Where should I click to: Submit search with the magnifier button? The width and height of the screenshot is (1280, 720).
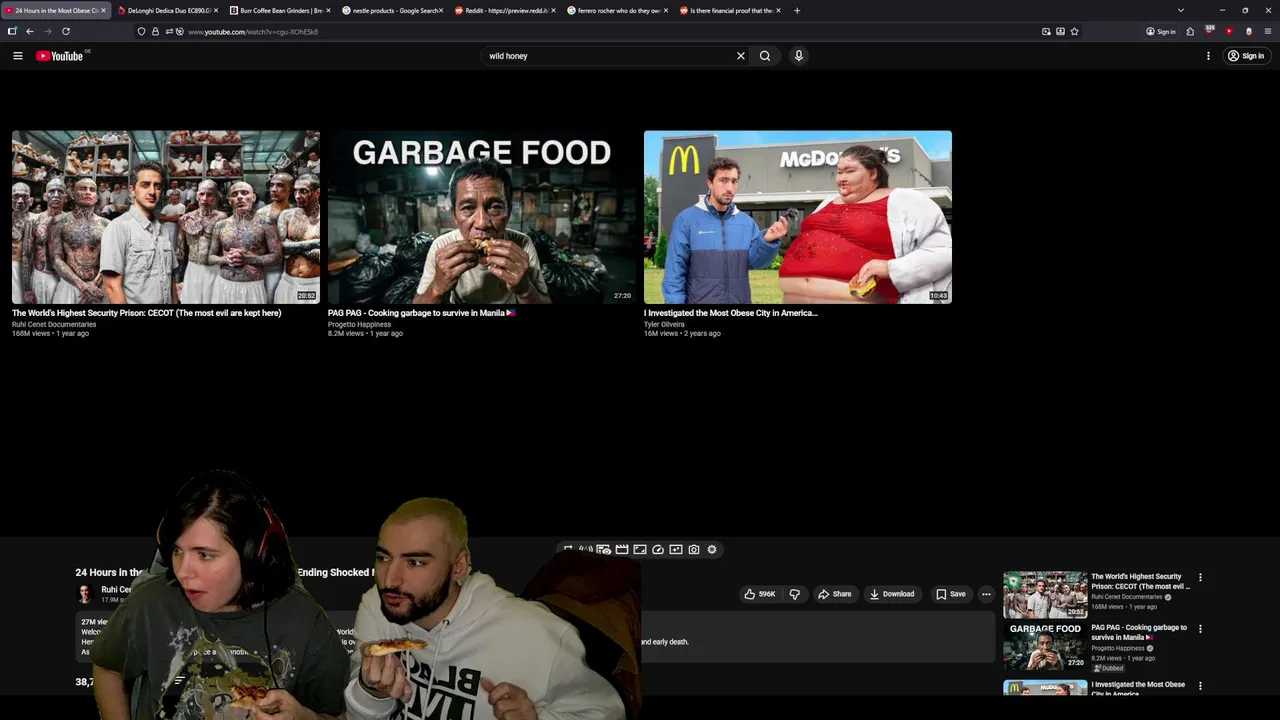click(765, 56)
